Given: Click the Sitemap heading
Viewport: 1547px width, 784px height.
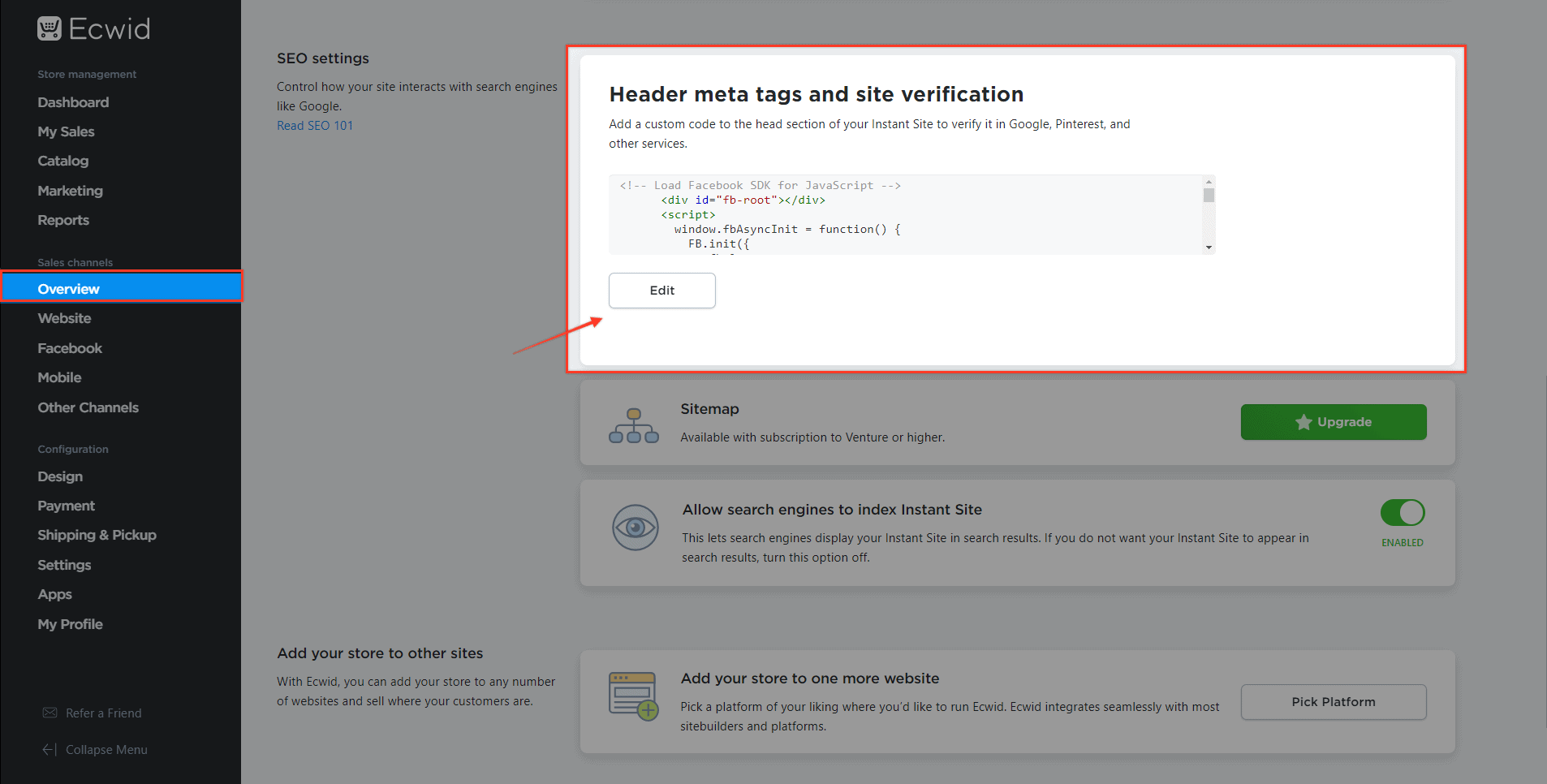Looking at the screenshot, I should pos(709,409).
